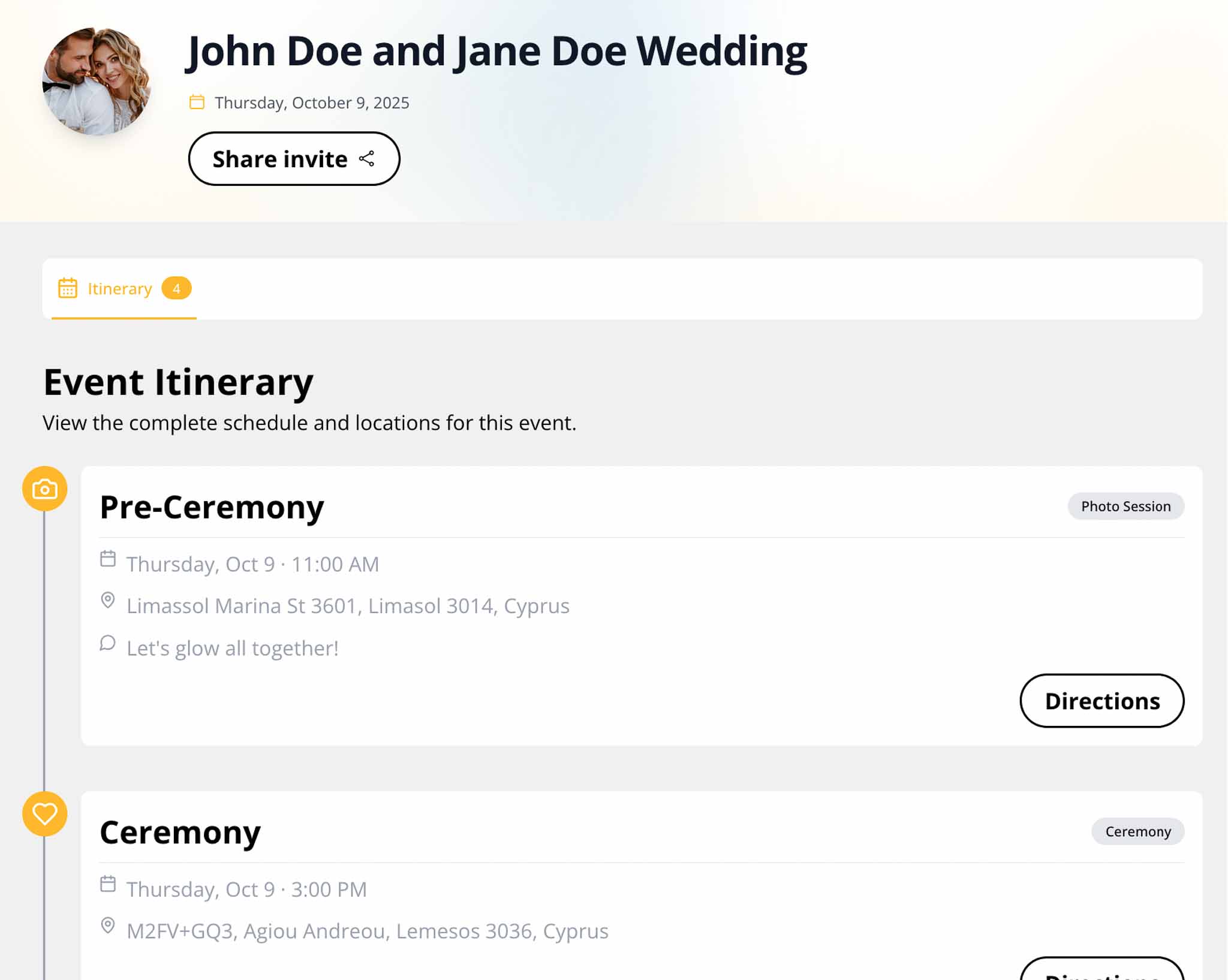The height and width of the screenshot is (980, 1228).
Task: Click the Ceremony location pin icon
Action: [x=108, y=926]
